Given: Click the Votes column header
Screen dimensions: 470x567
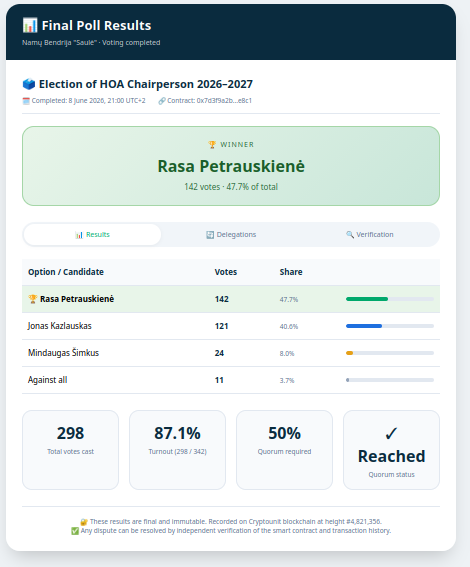Looking at the screenshot, I should tap(226, 272).
